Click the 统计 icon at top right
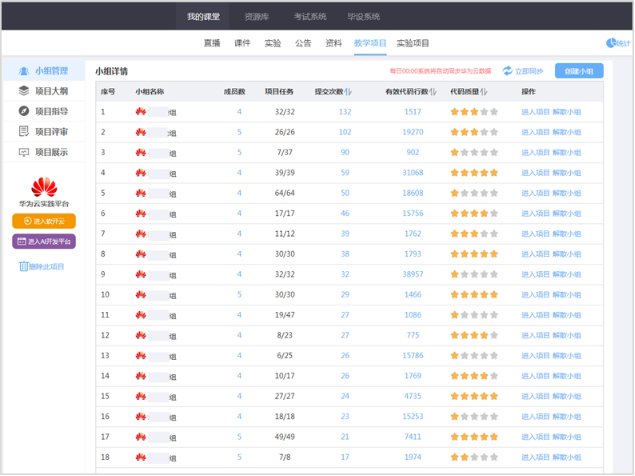This screenshot has height=476, width=635. 612,43
